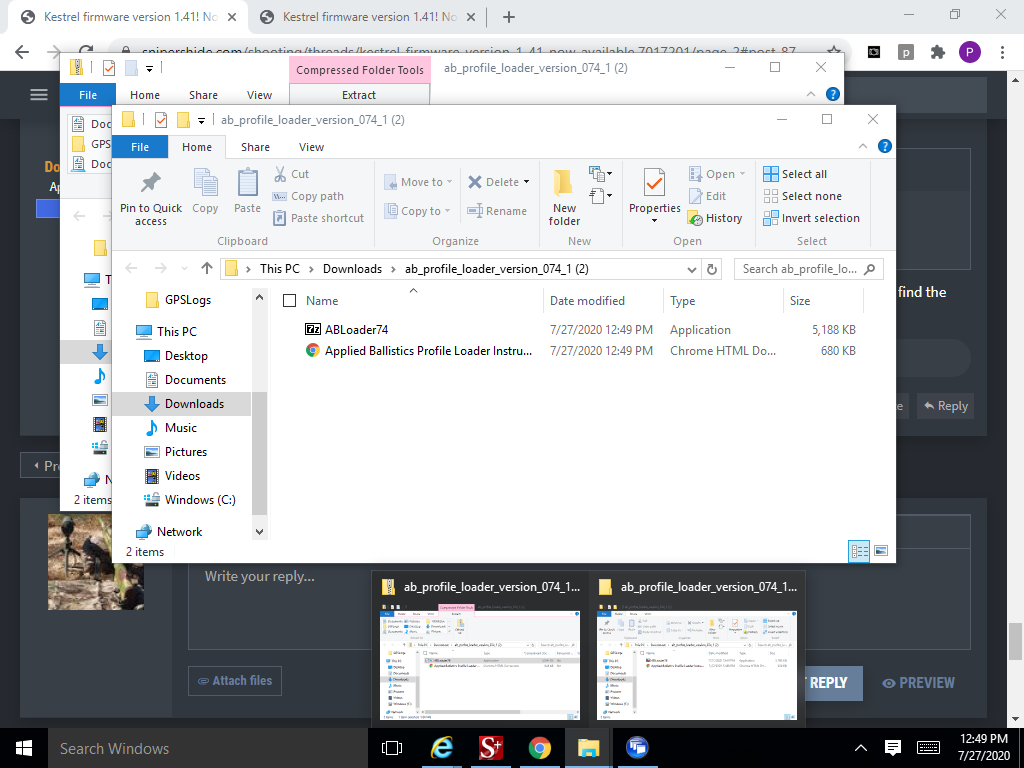Viewport: 1024px width, 768px height.
Task: Expand the Delete dropdown arrow
Action: click(526, 182)
